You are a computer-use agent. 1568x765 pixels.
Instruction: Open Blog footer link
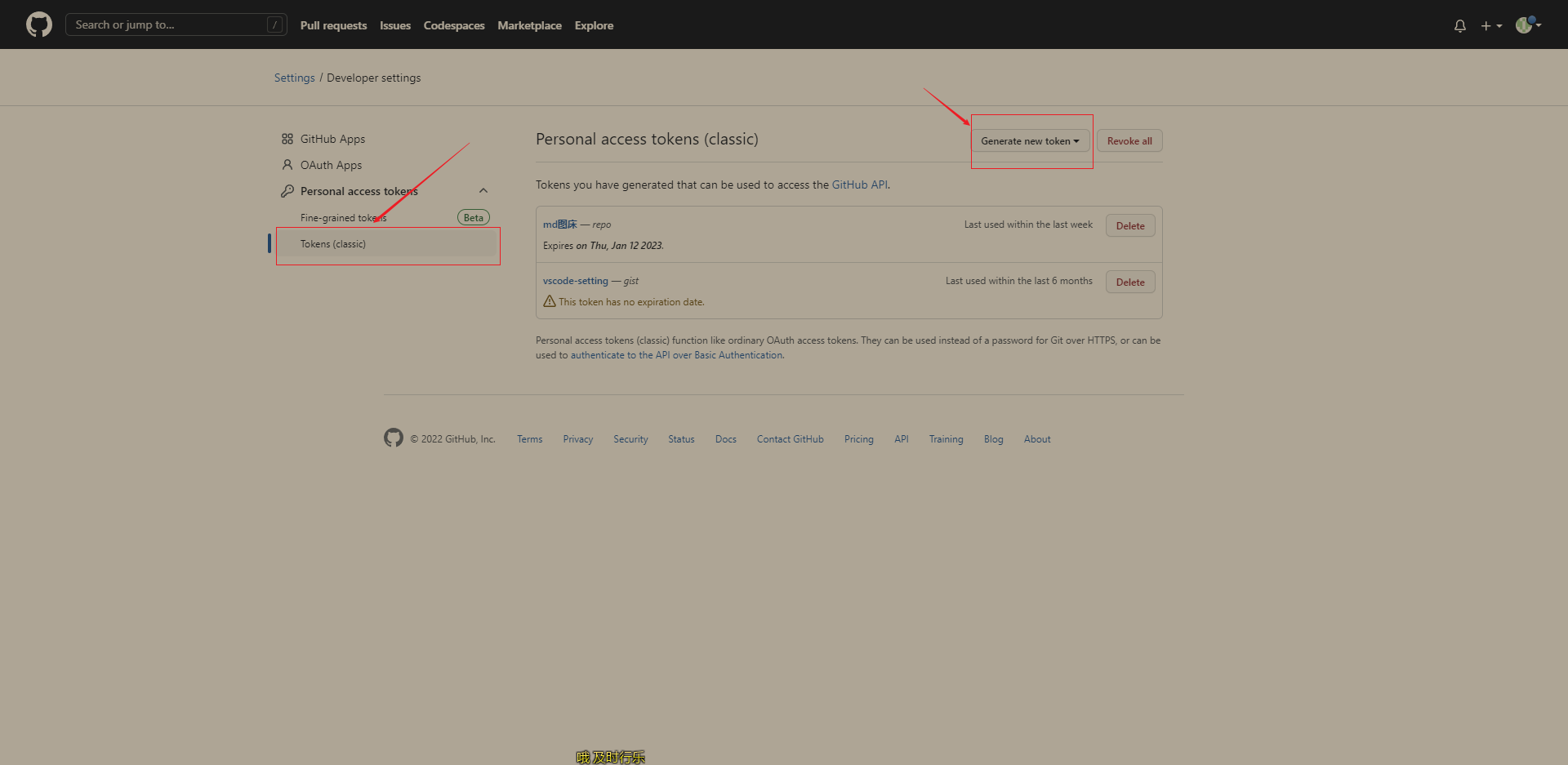[x=993, y=439]
